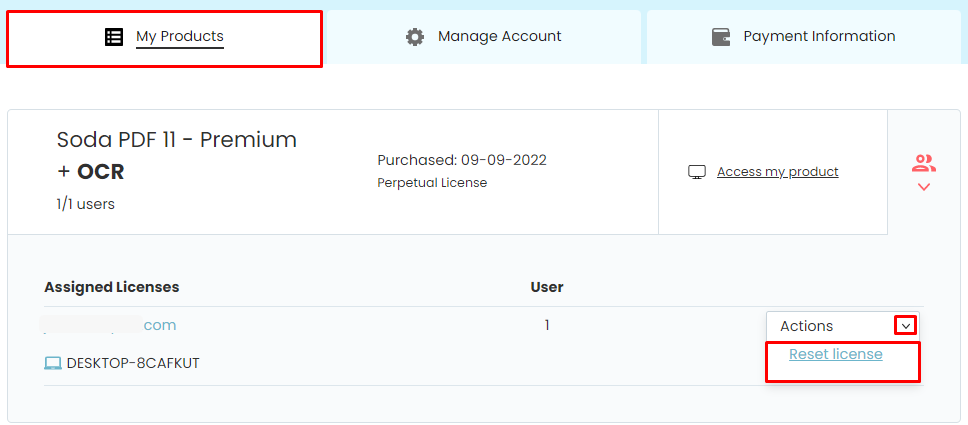Open the My Products tab
The height and width of the screenshot is (425, 968).
click(165, 38)
